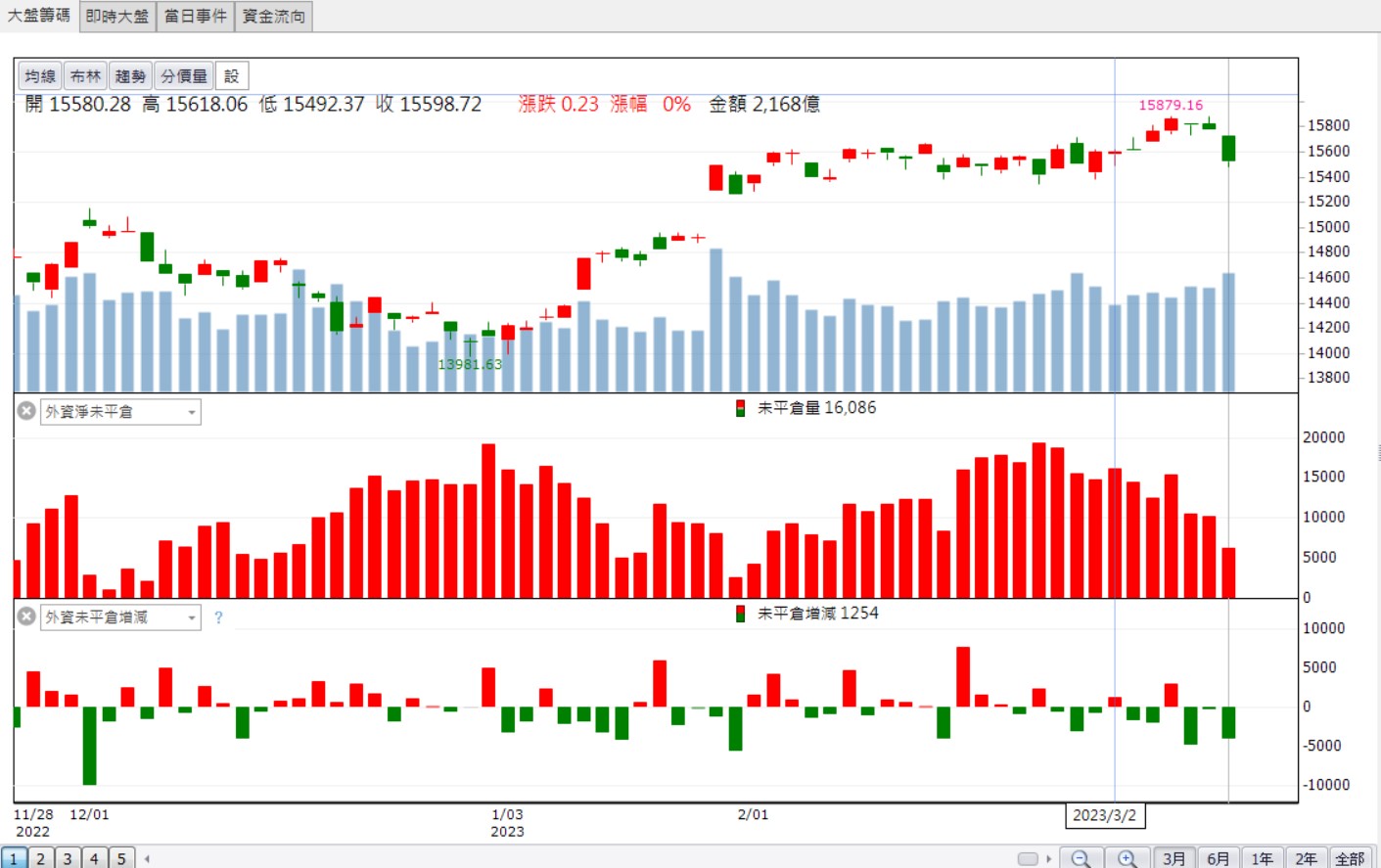The image size is (1381, 868).
Task: Click the 15879.16 high price label
Action: (1171, 105)
